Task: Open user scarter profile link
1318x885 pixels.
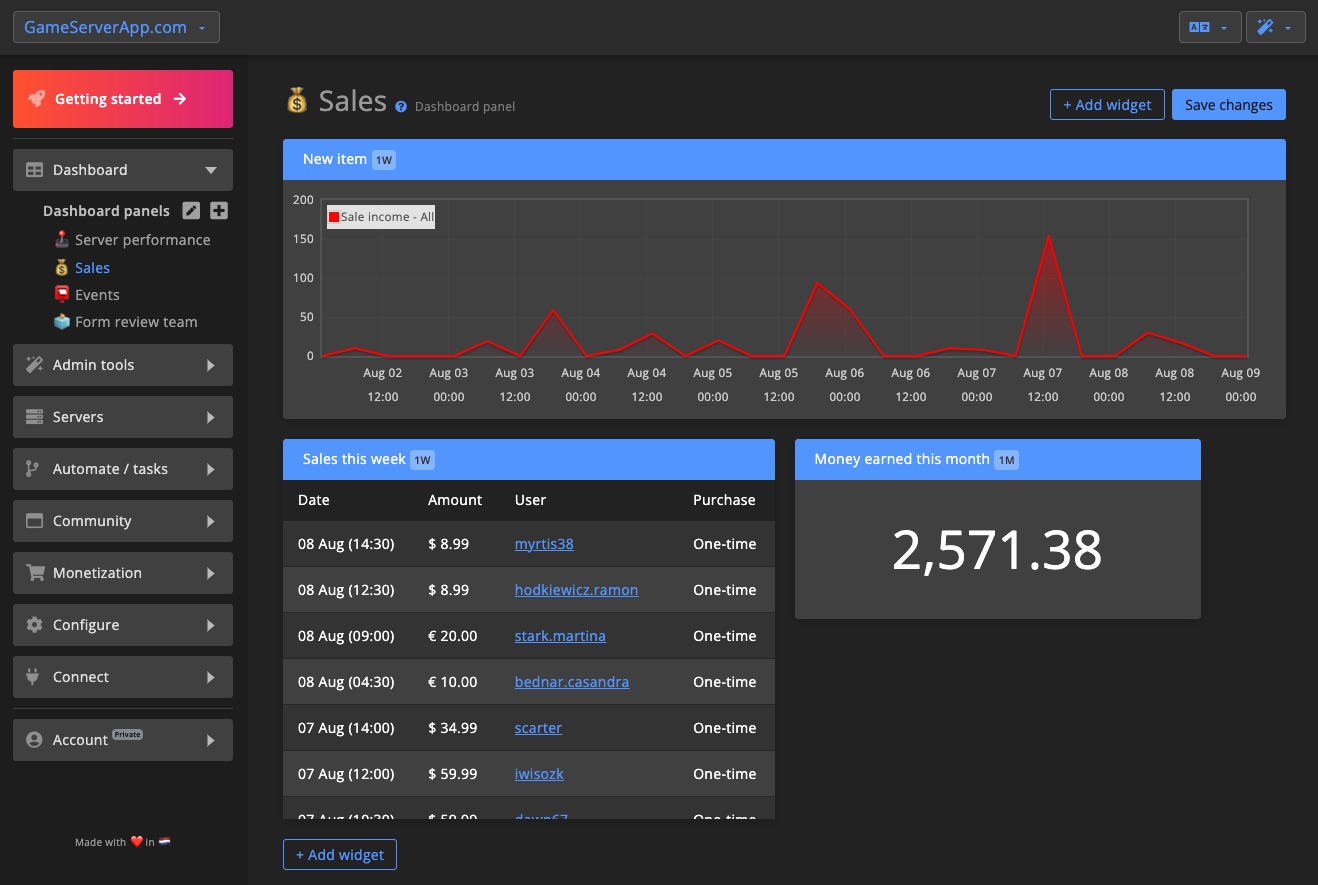Action: pos(538,728)
